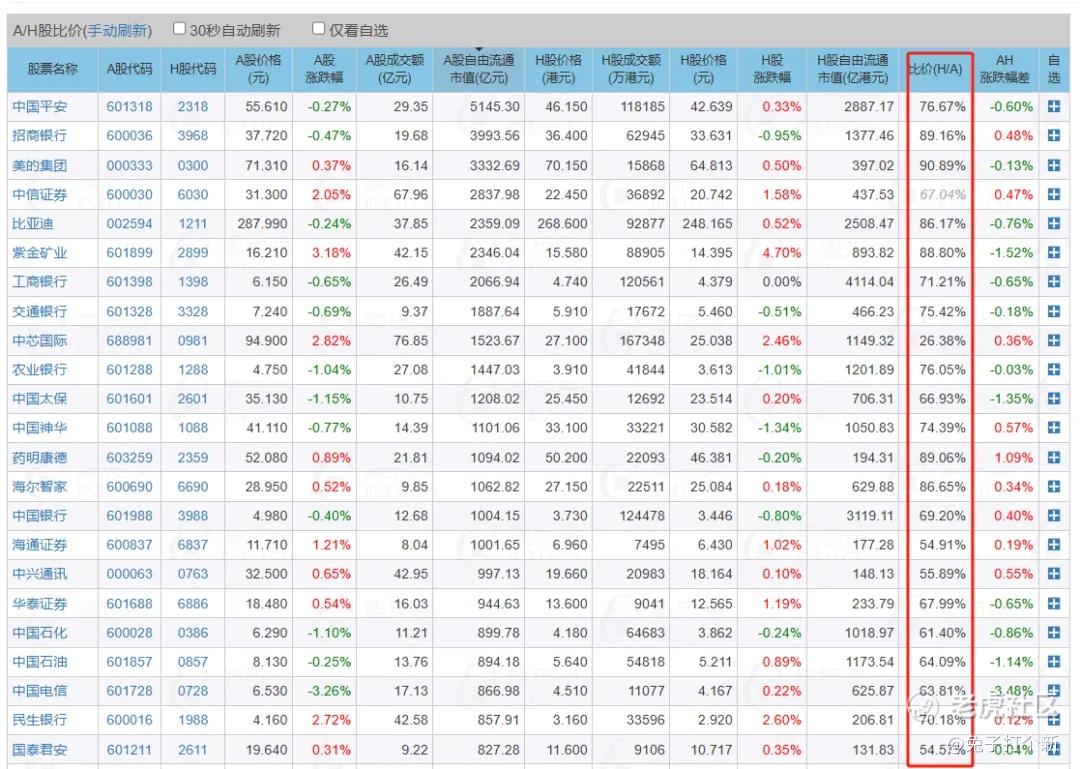Add 药明康德 to watchlist plus icon

(x=1053, y=458)
